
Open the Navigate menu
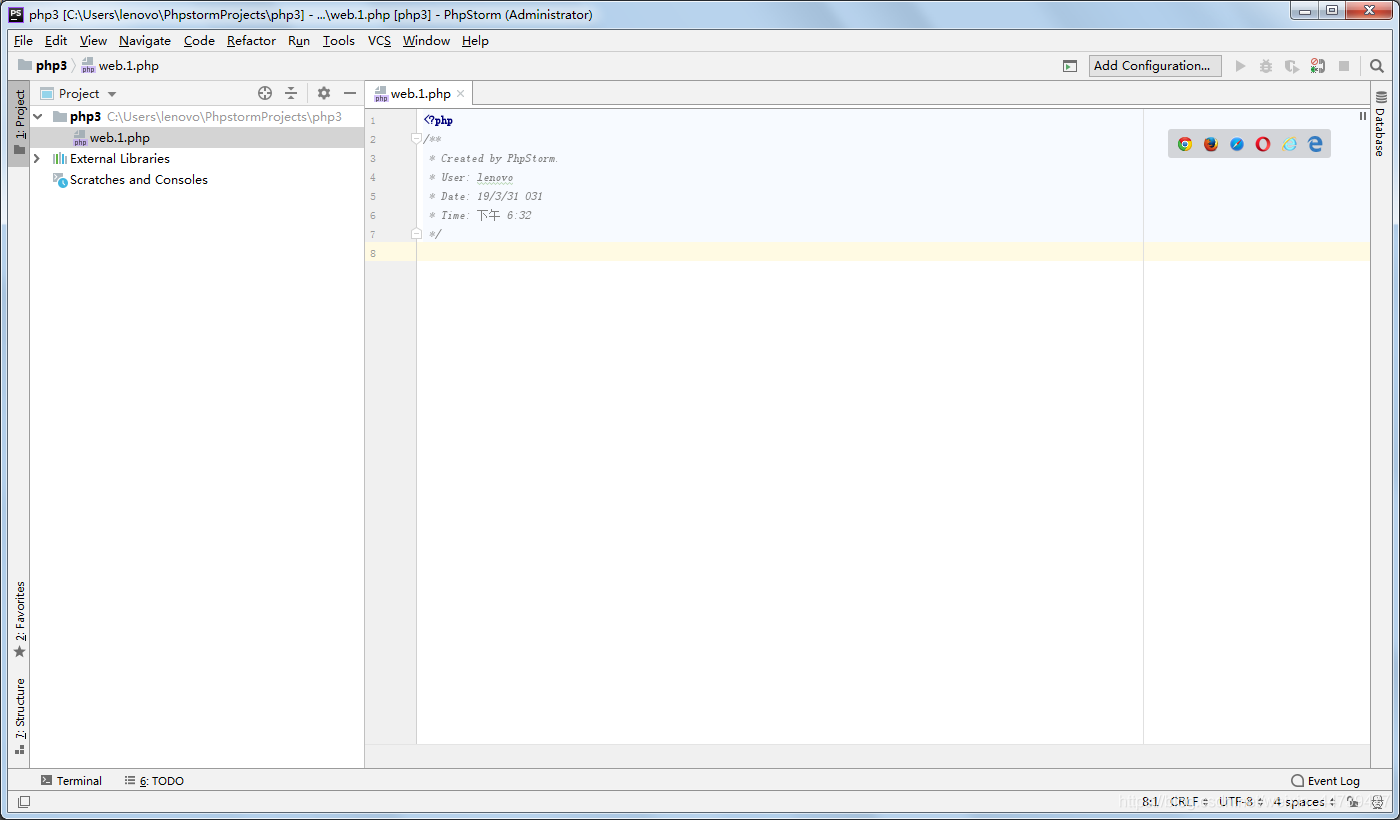coord(145,41)
